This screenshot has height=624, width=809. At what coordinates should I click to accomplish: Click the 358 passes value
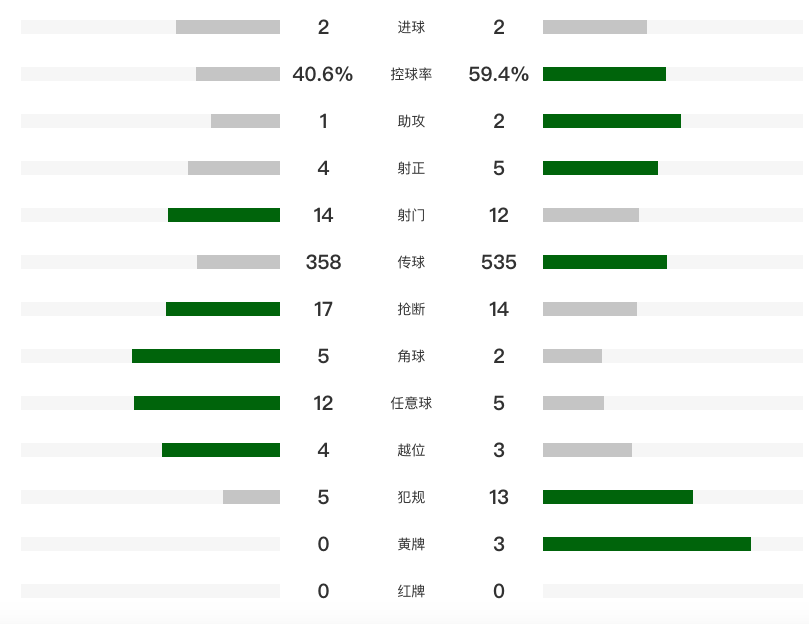coord(323,262)
